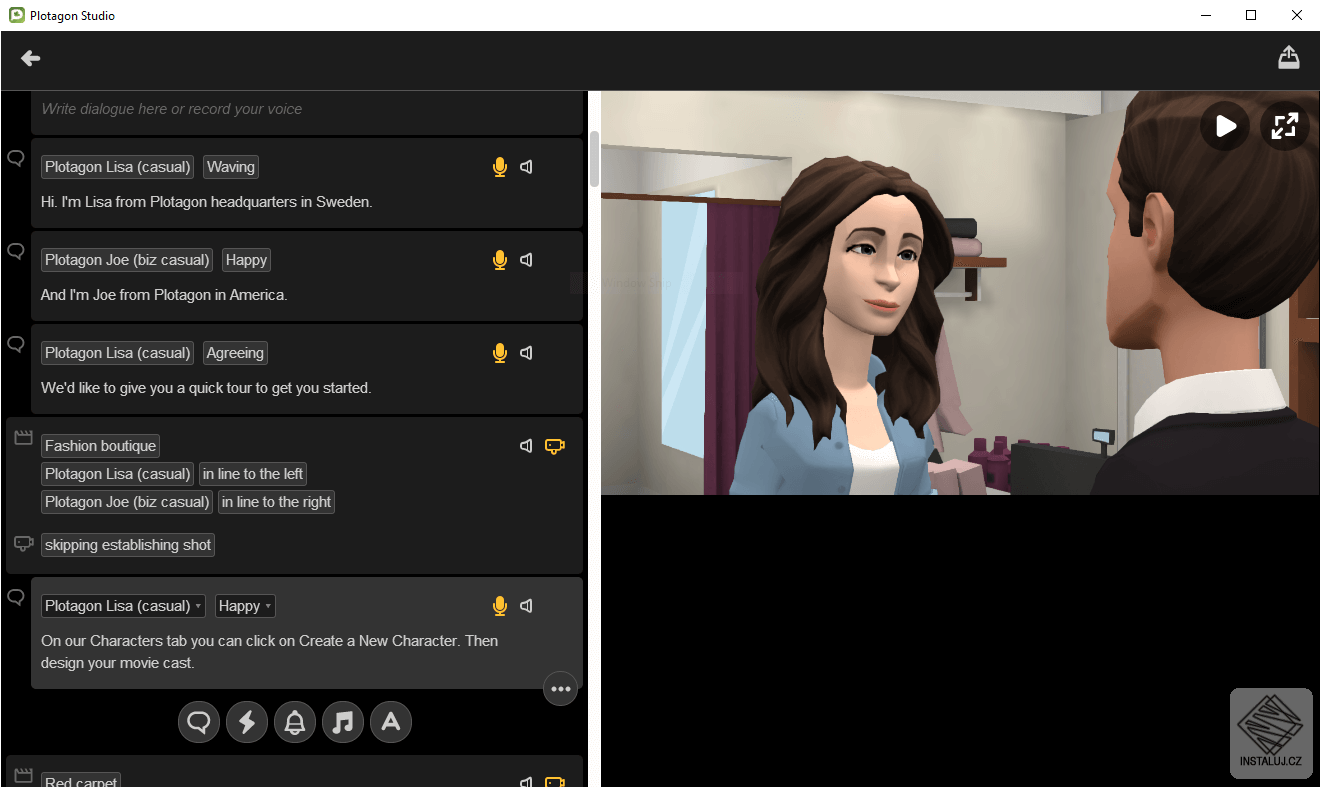
Task: Change the character tag on the Agreeing line
Action: pos(118,353)
